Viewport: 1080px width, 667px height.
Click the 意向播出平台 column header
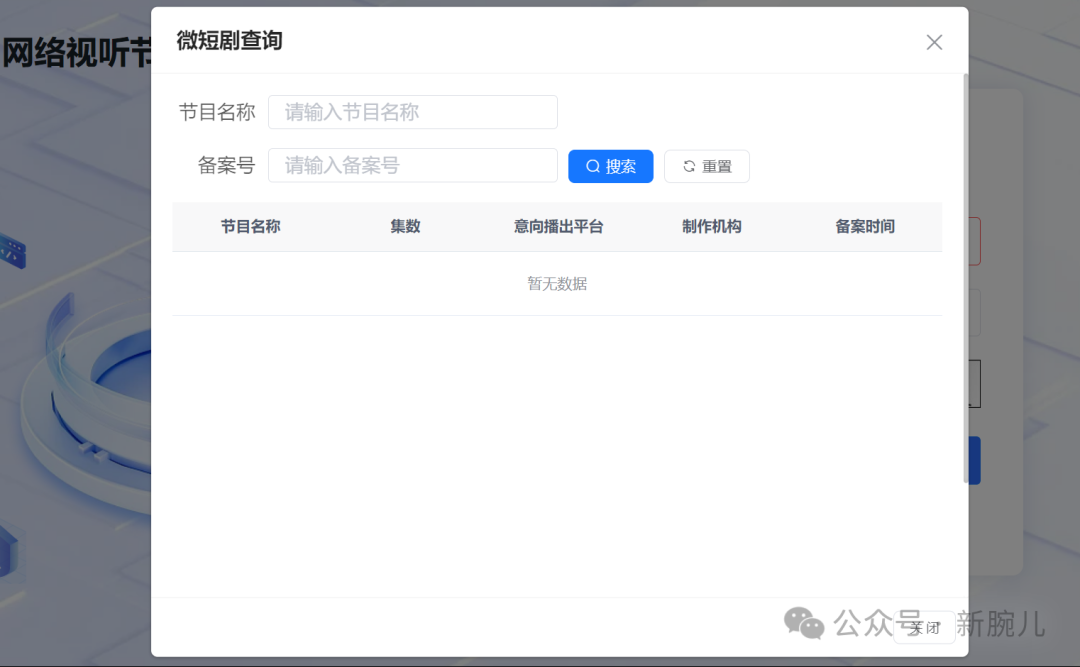558,226
